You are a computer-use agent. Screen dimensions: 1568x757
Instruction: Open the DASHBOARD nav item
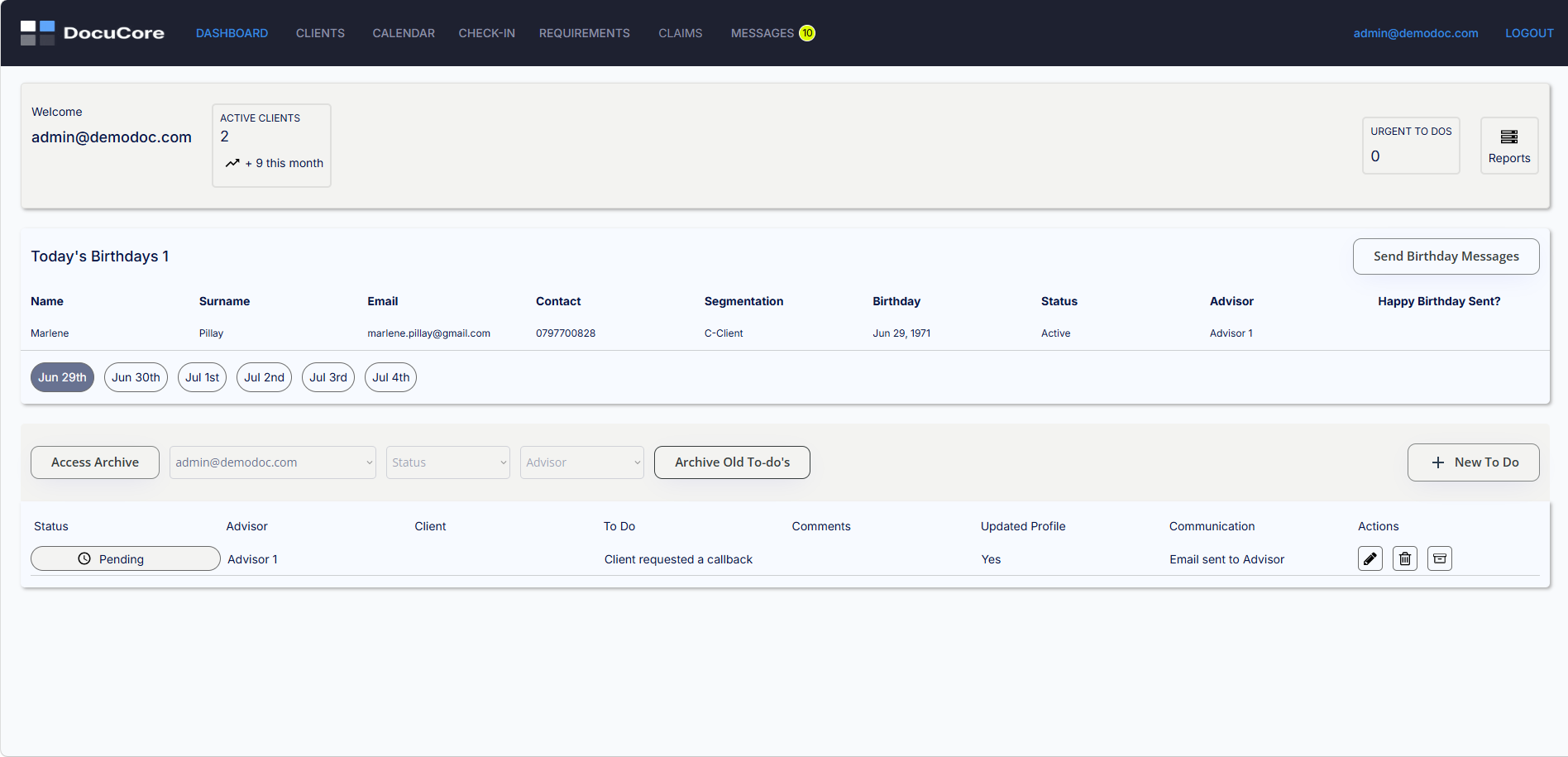[x=232, y=33]
